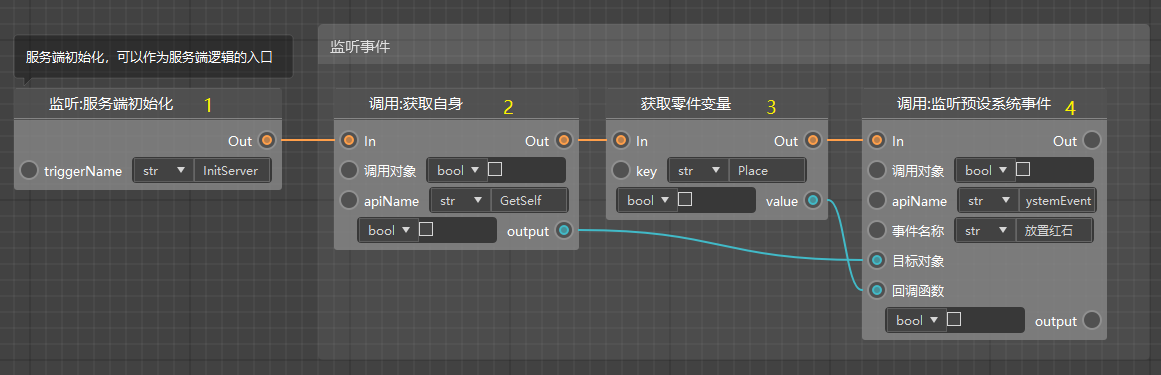
Task: Click the key port on 获取零件变量 node
Action: (622, 170)
